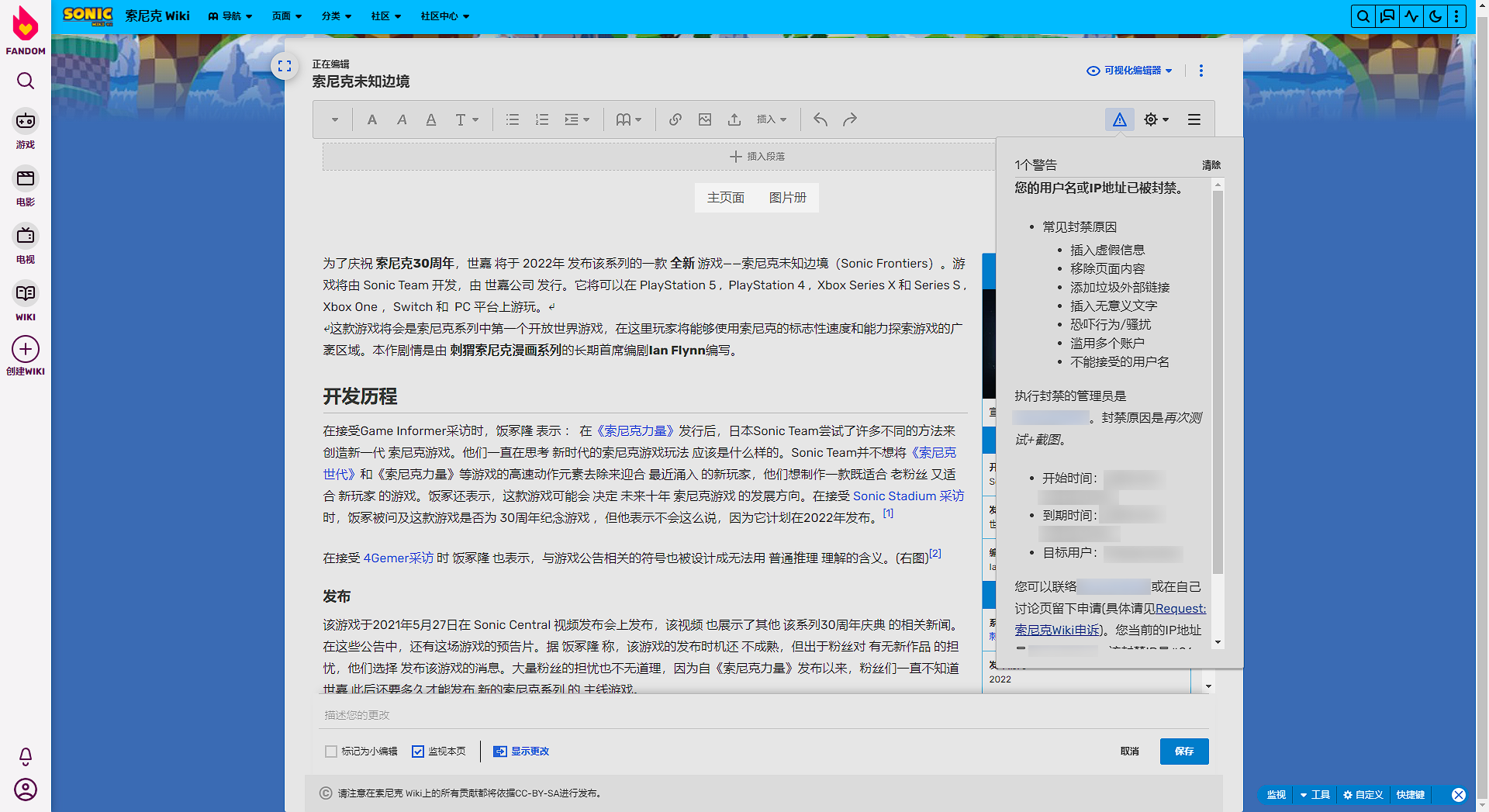
Task: Click the bold A formatting icon
Action: point(372,119)
